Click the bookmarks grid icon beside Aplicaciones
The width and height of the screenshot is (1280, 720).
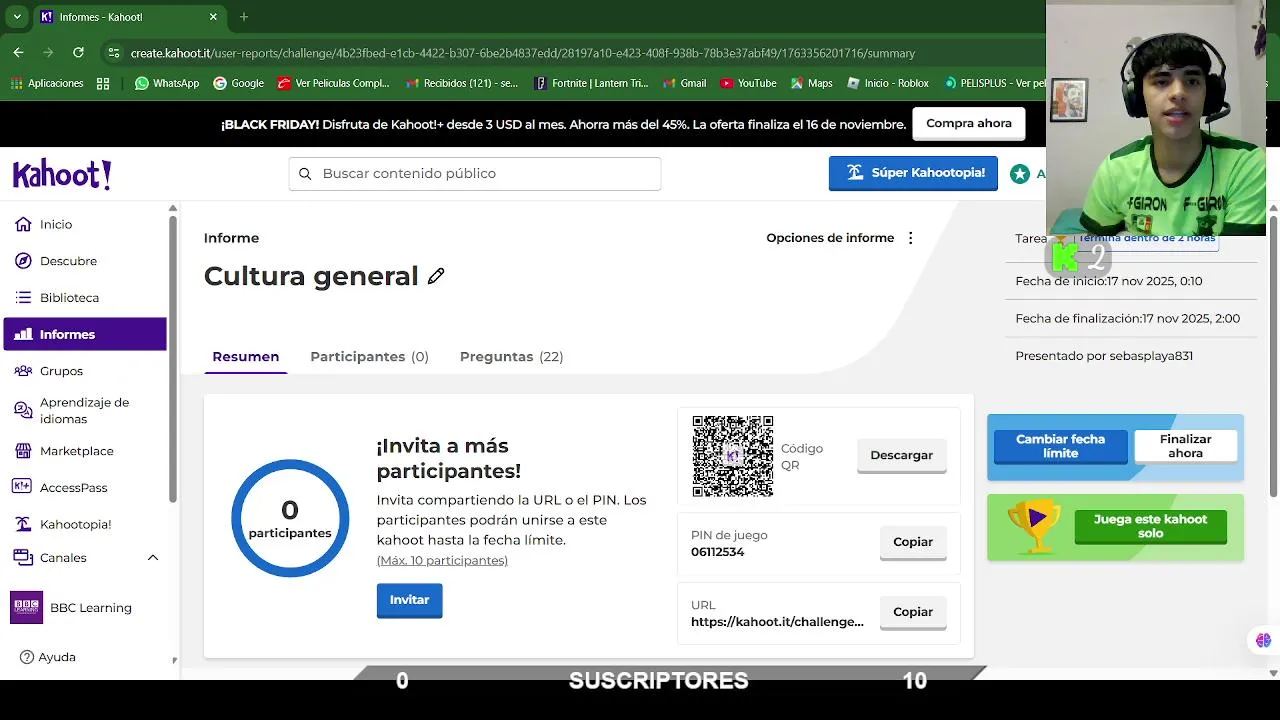(x=103, y=83)
